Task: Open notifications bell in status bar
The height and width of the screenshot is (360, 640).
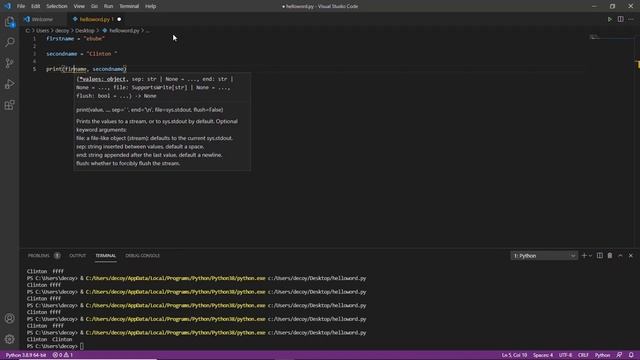Action: pos(631,355)
